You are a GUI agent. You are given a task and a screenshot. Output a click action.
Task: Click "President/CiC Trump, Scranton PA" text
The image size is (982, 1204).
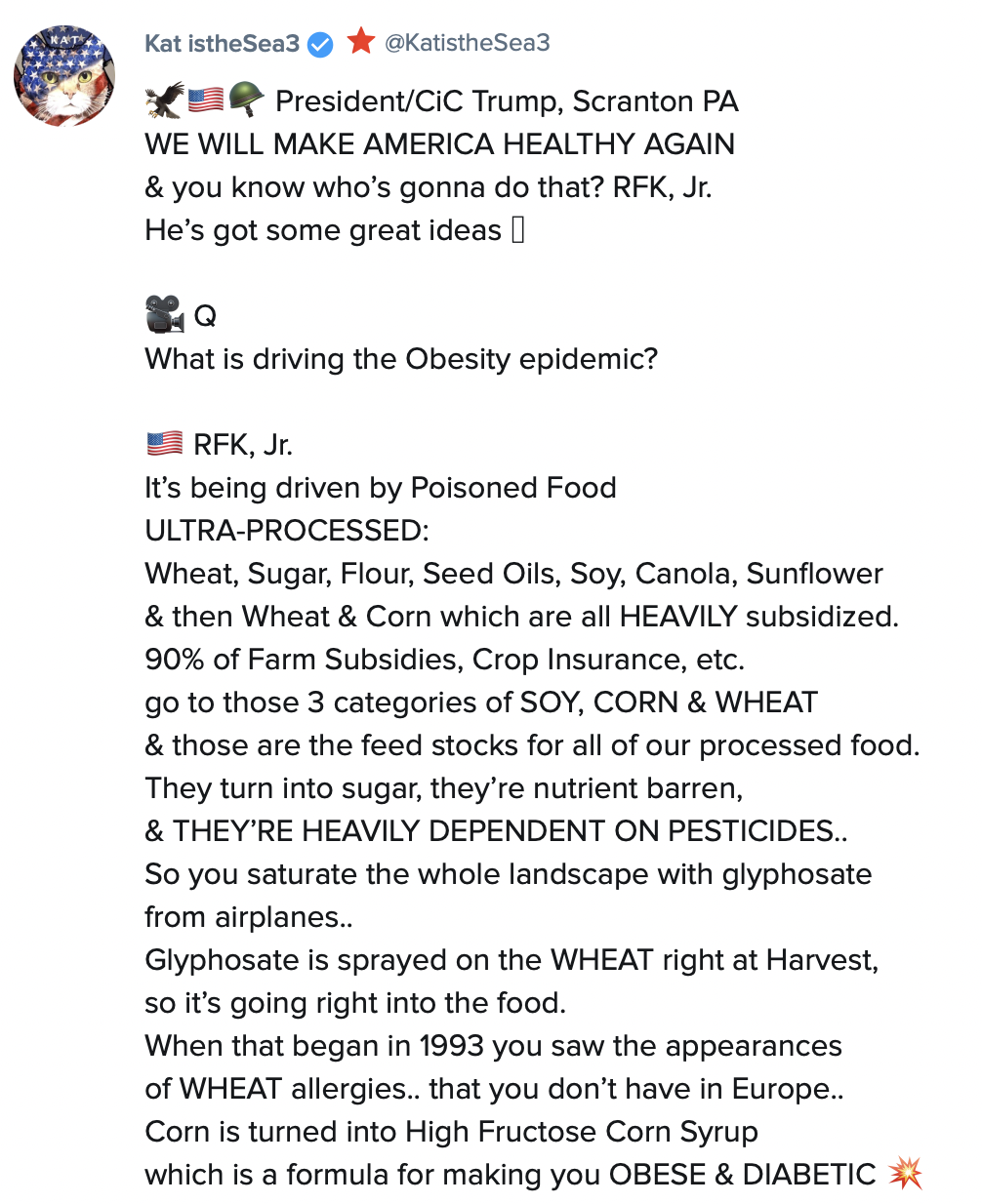tap(507, 101)
